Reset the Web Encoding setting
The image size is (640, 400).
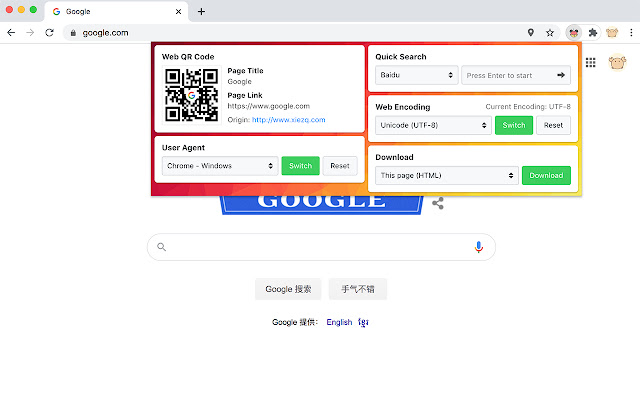pyautogui.click(x=553, y=125)
